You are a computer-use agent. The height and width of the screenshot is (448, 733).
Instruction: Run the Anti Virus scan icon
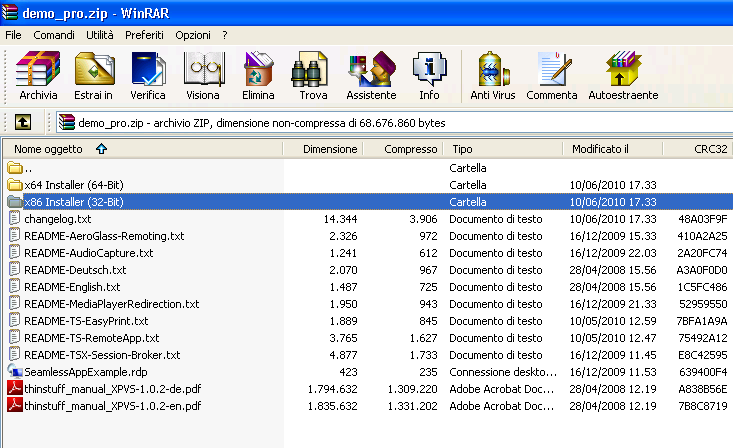coord(493,69)
